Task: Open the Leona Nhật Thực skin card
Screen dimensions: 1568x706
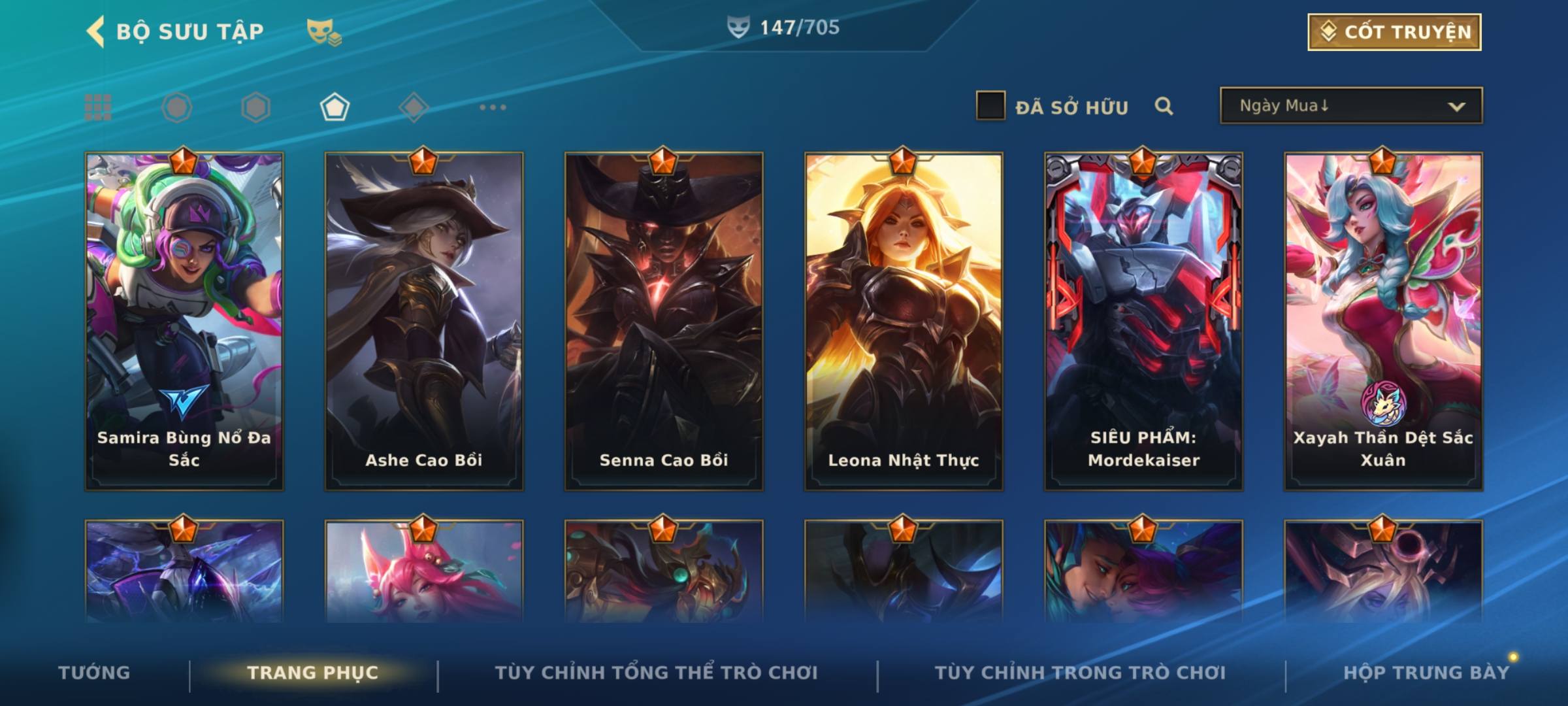Action: click(904, 321)
